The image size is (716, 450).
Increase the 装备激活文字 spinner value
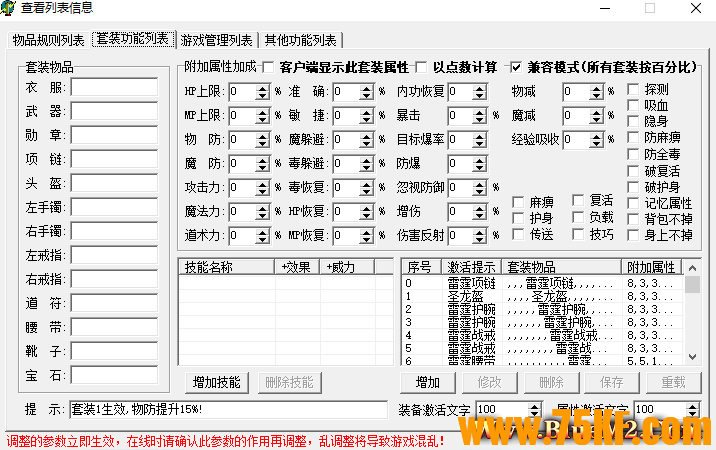pyautogui.click(x=535, y=405)
